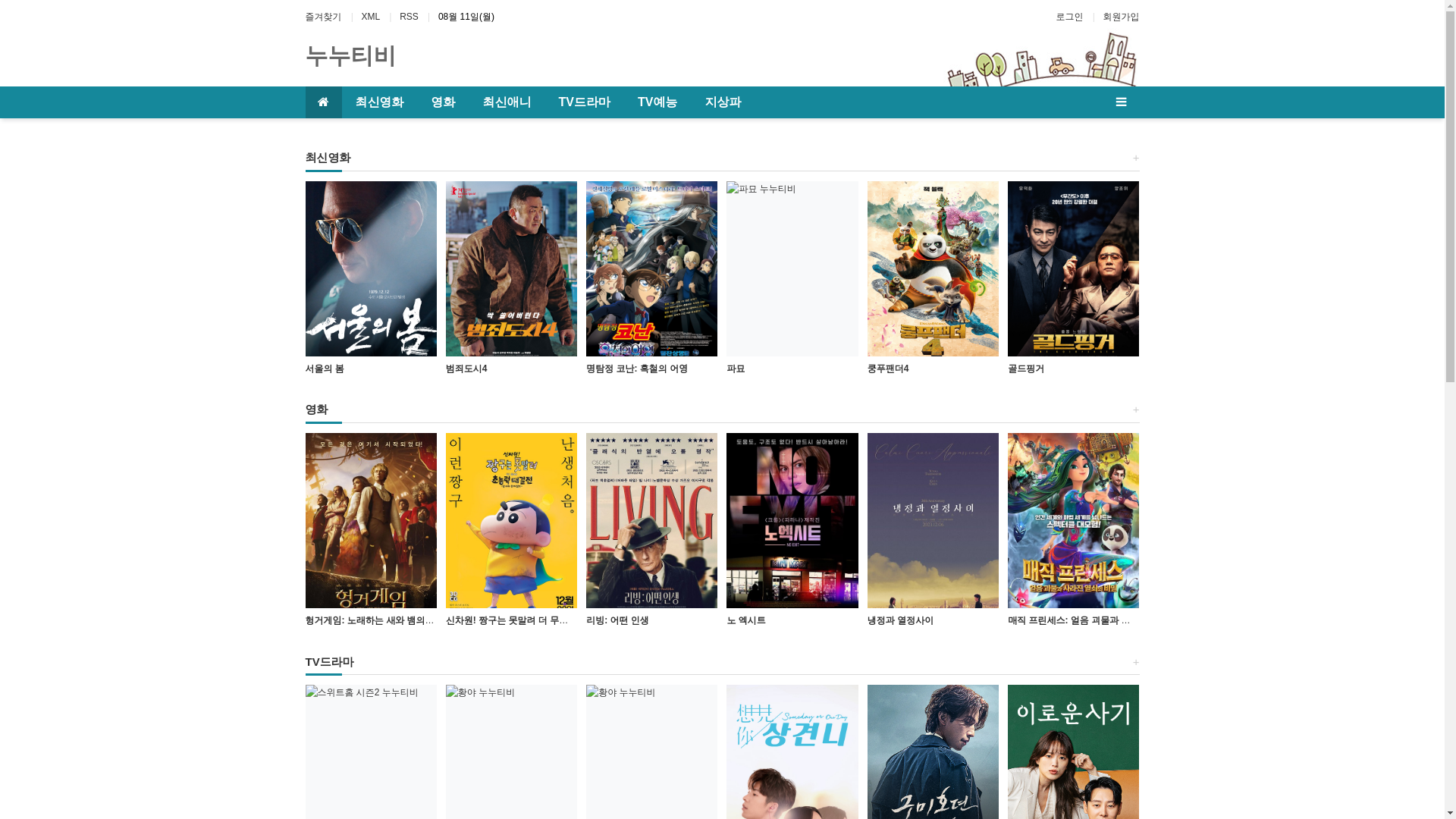This screenshot has height=819, width=1456.
Task: Open the 범죄도시4 poster
Action: point(511,268)
